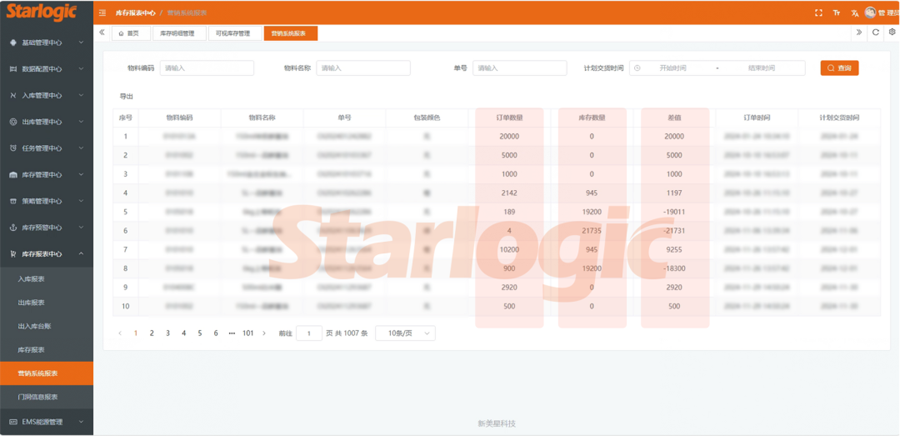Click the 结束时间 end time field
Screen dimensions: 900x436
coord(762,68)
